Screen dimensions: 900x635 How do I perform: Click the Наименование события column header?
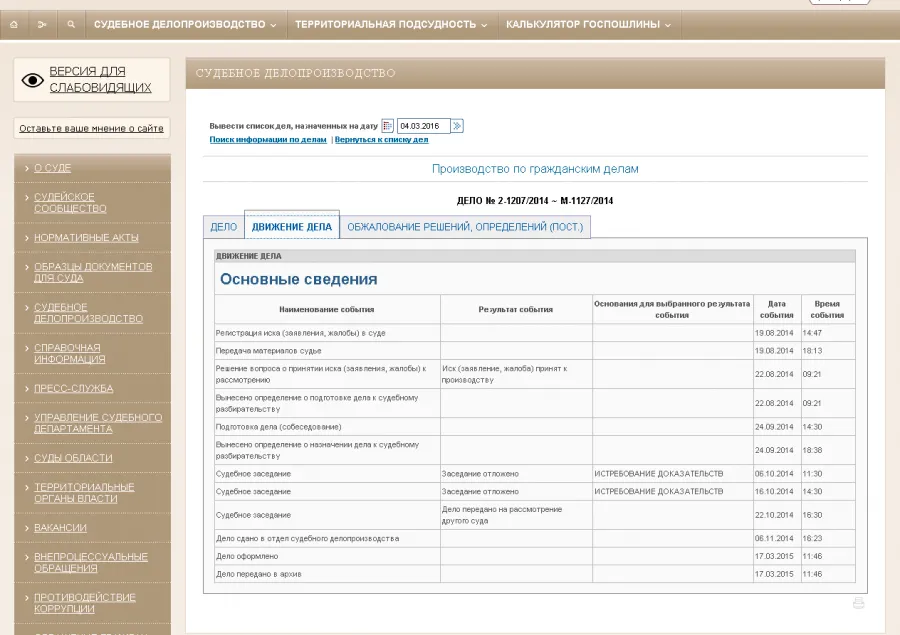(x=327, y=309)
